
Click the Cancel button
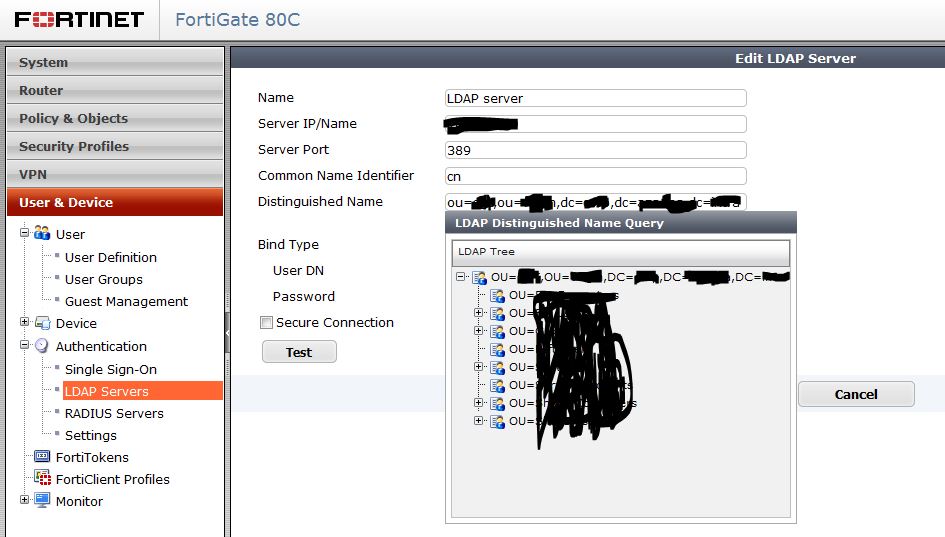856,394
